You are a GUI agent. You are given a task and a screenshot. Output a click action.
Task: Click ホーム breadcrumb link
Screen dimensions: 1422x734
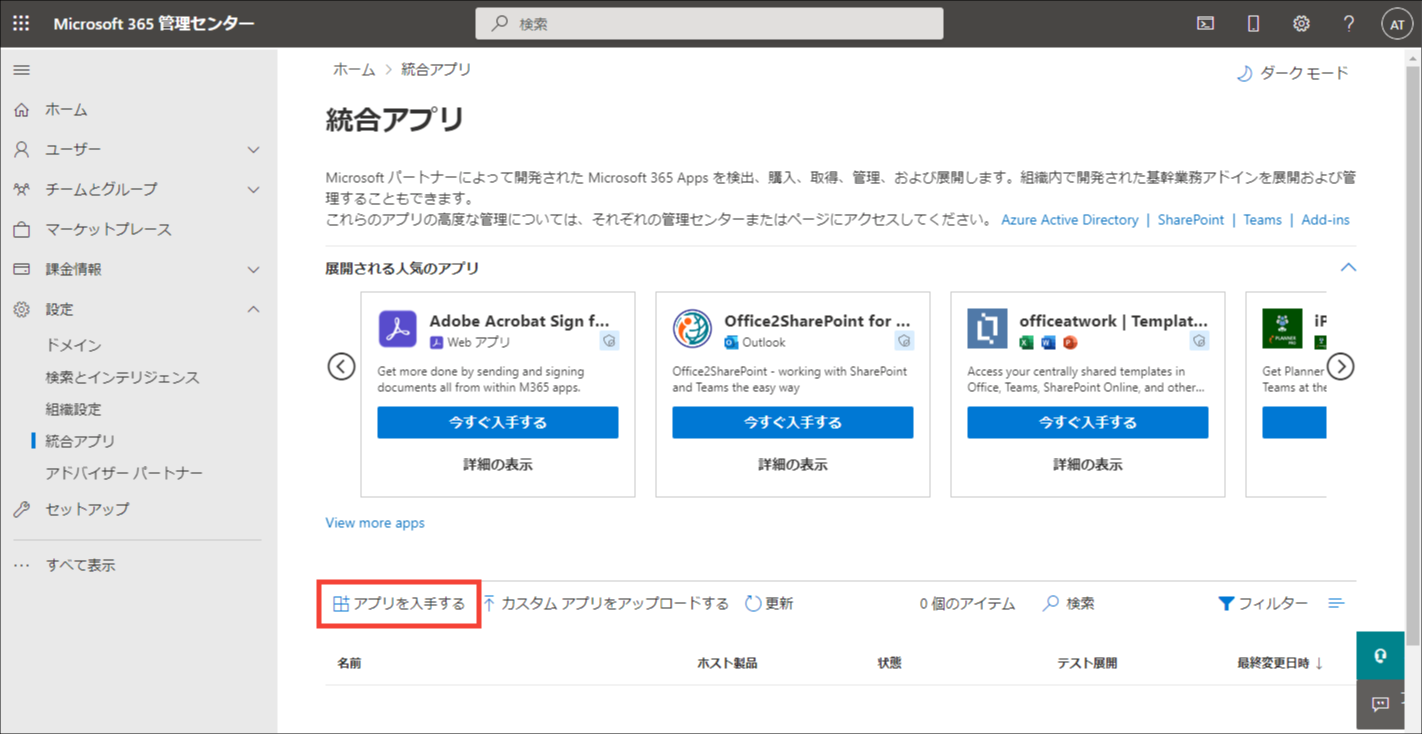pyautogui.click(x=354, y=70)
